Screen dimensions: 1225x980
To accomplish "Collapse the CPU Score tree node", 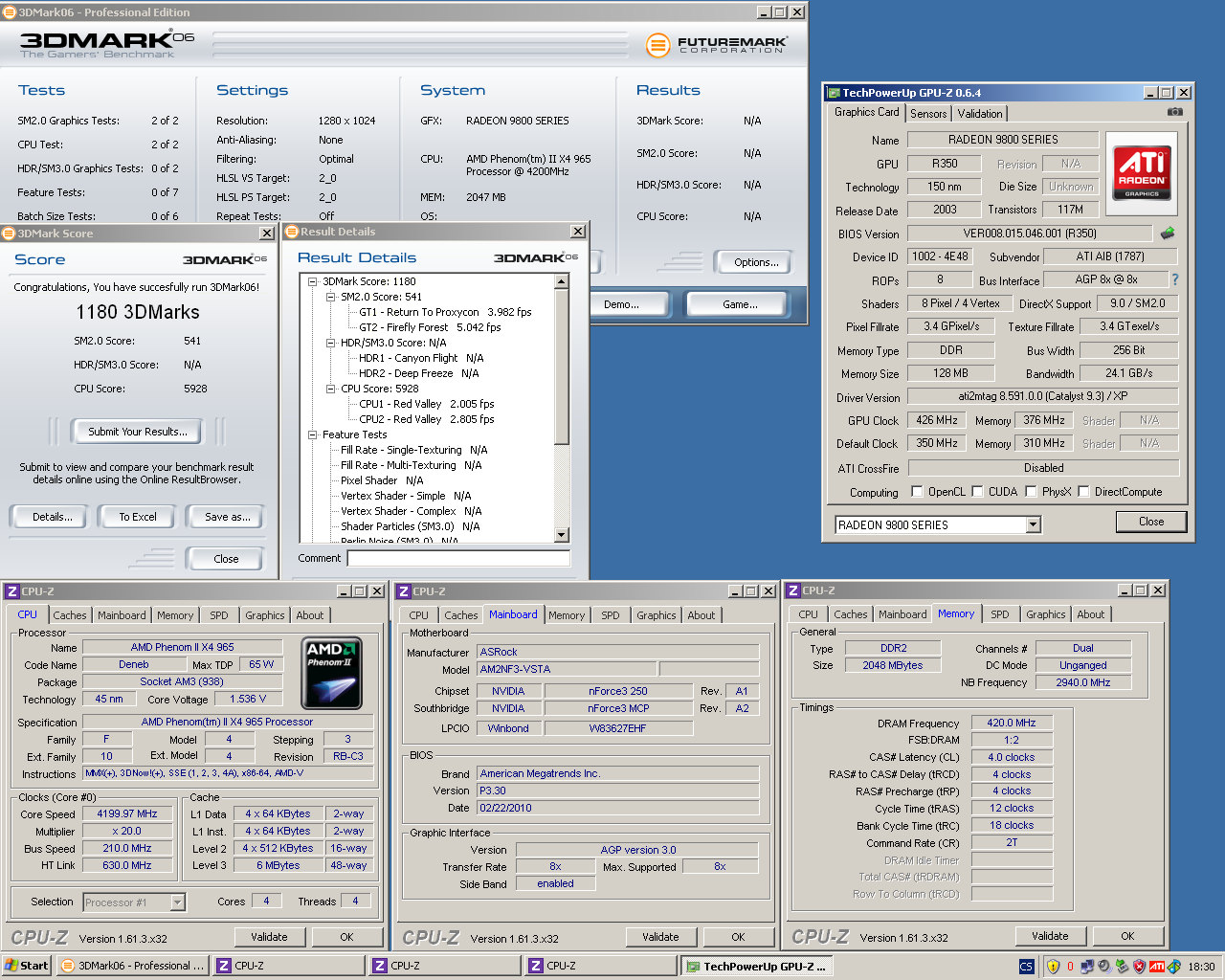I will (330, 389).
